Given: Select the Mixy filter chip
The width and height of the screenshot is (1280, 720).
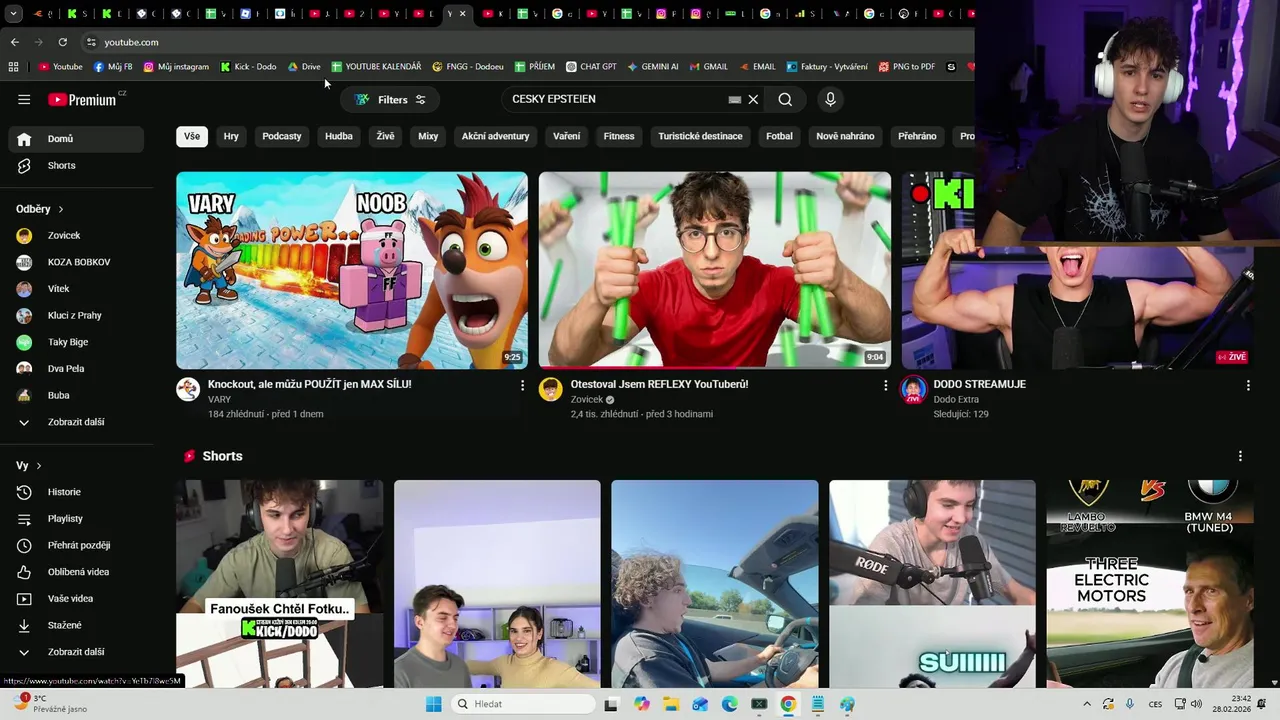Looking at the screenshot, I should pos(428,136).
